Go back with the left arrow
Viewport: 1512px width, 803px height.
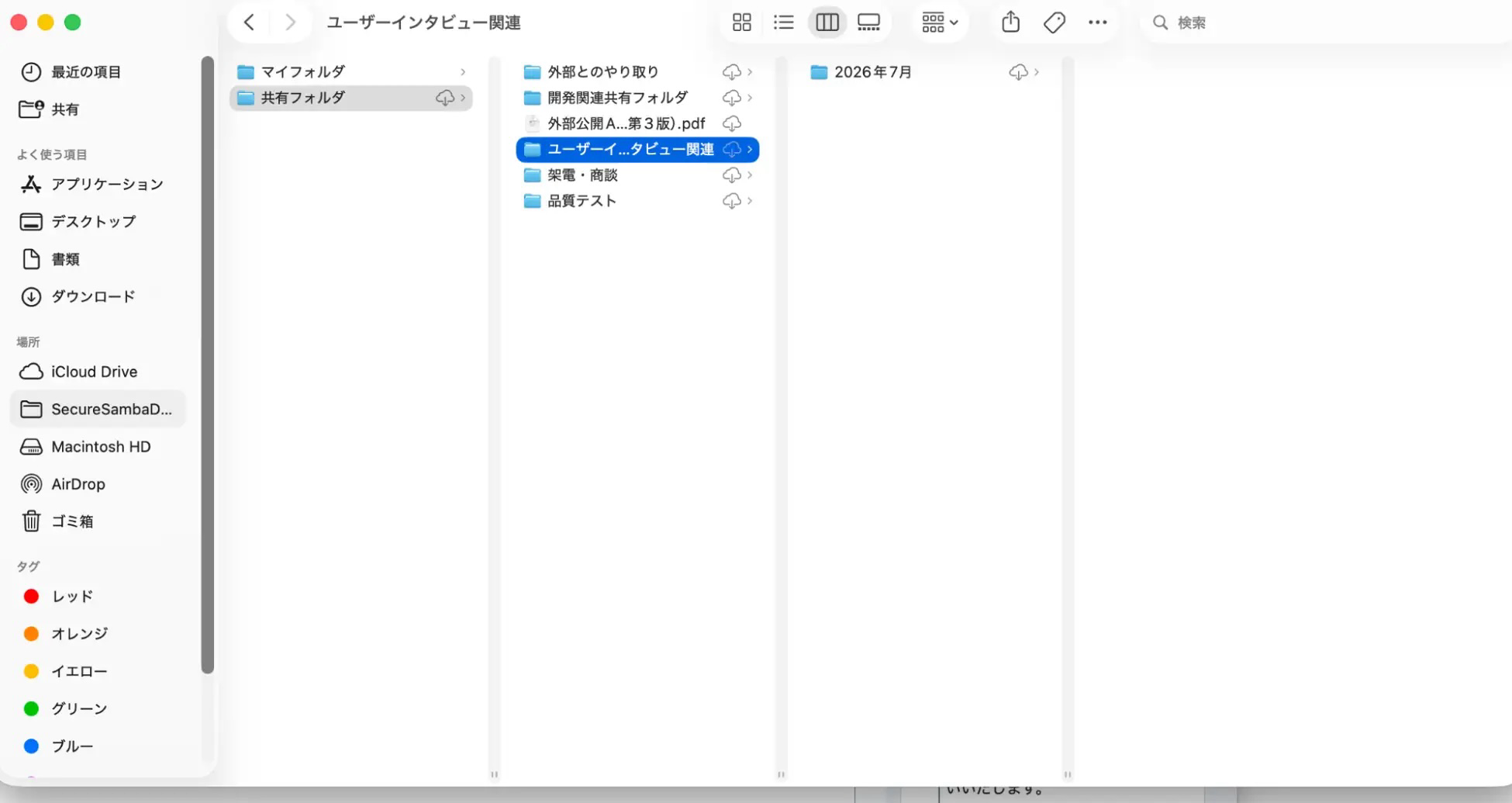tap(249, 22)
